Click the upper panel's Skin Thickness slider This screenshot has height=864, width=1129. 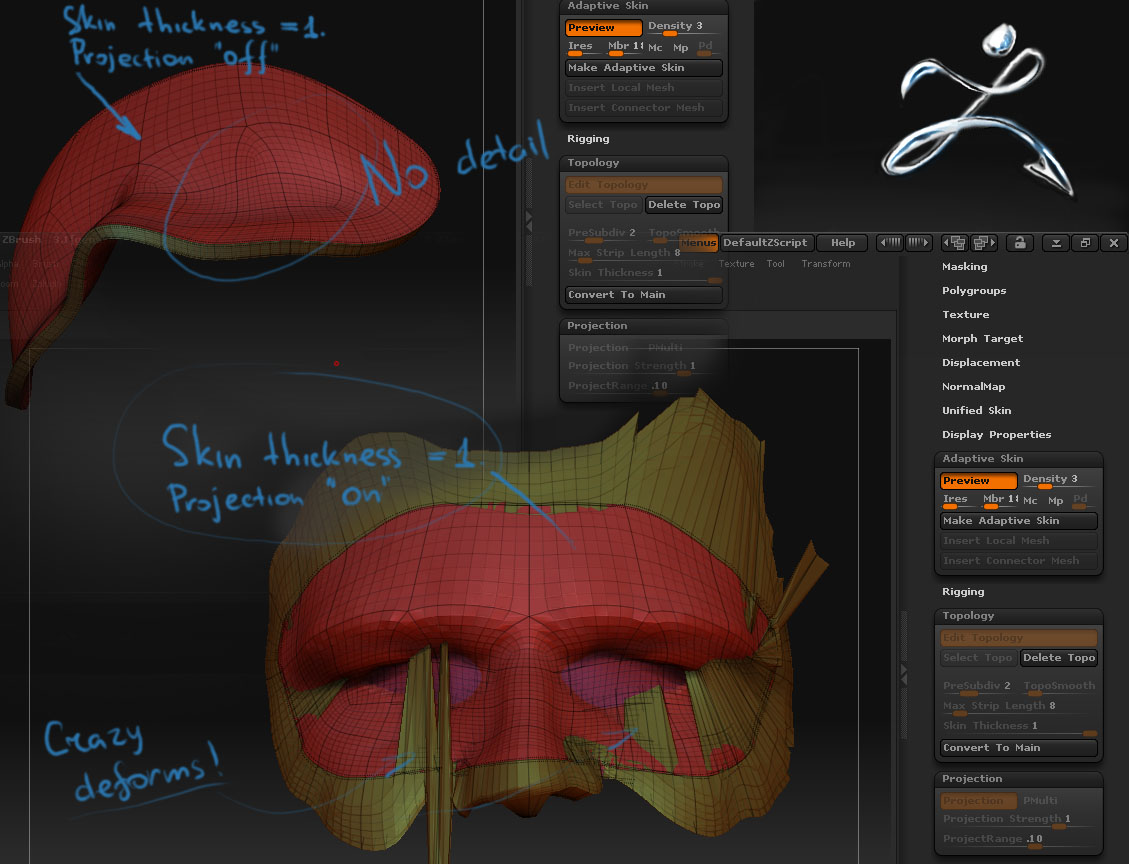point(644,274)
